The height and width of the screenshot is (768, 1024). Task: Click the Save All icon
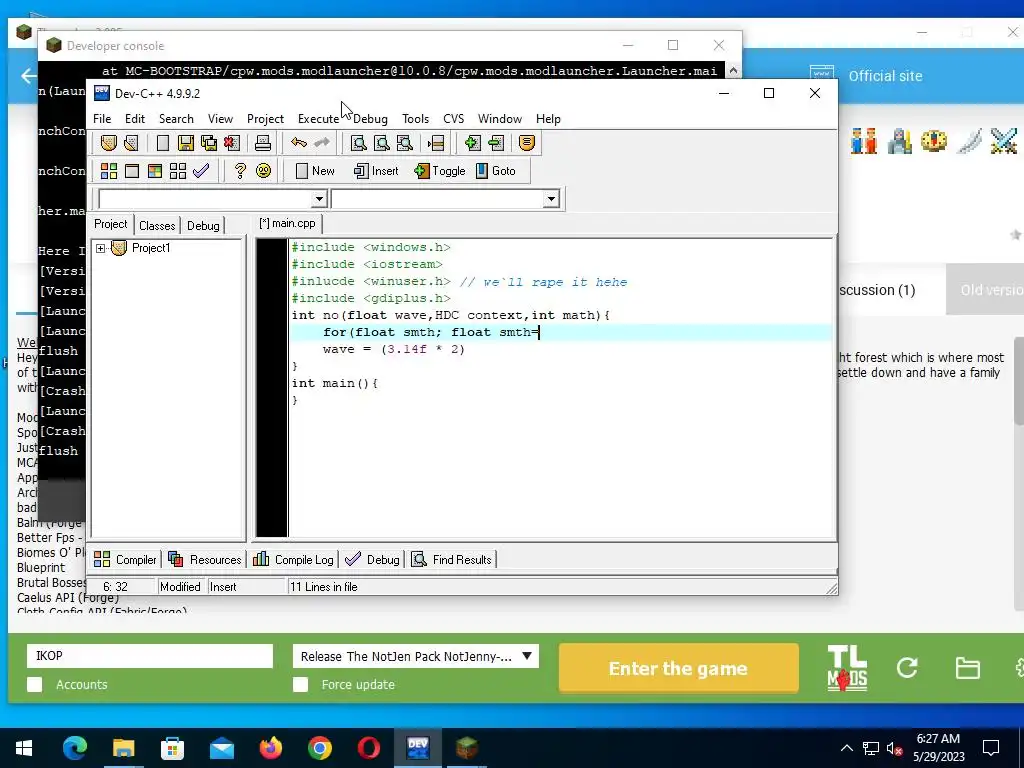click(x=209, y=142)
